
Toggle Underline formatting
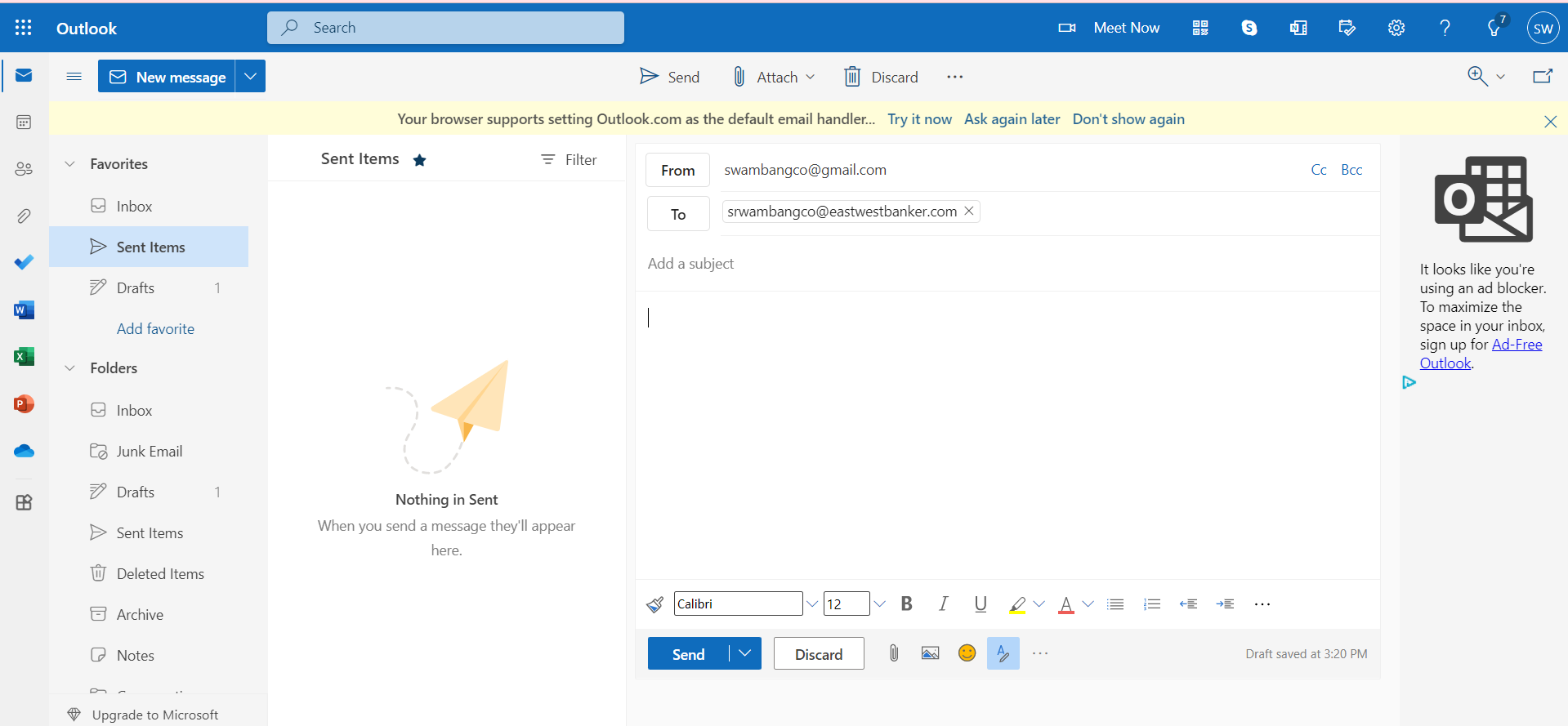coord(981,604)
